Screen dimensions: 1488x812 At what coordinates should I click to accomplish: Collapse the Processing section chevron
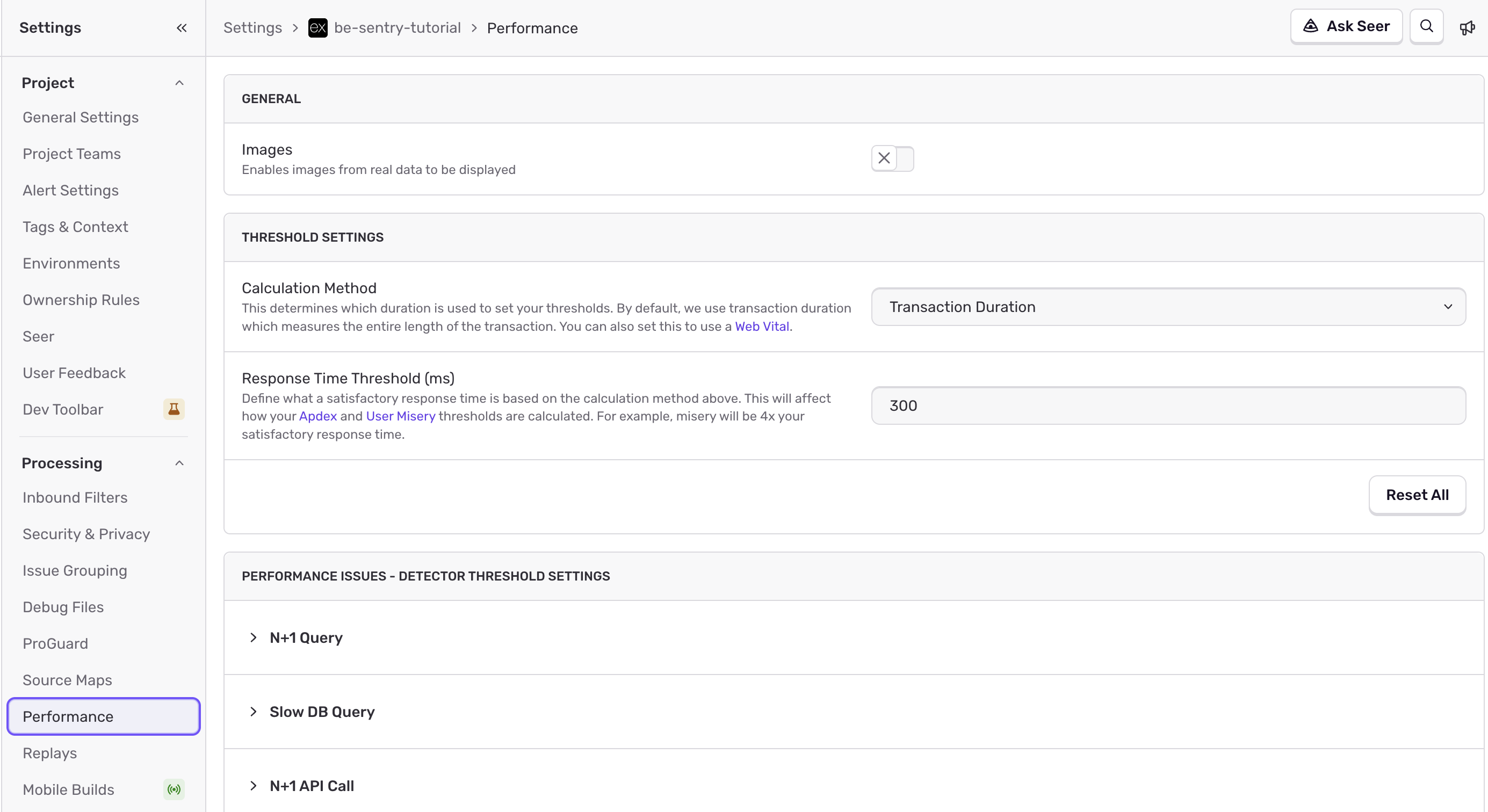pos(179,463)
